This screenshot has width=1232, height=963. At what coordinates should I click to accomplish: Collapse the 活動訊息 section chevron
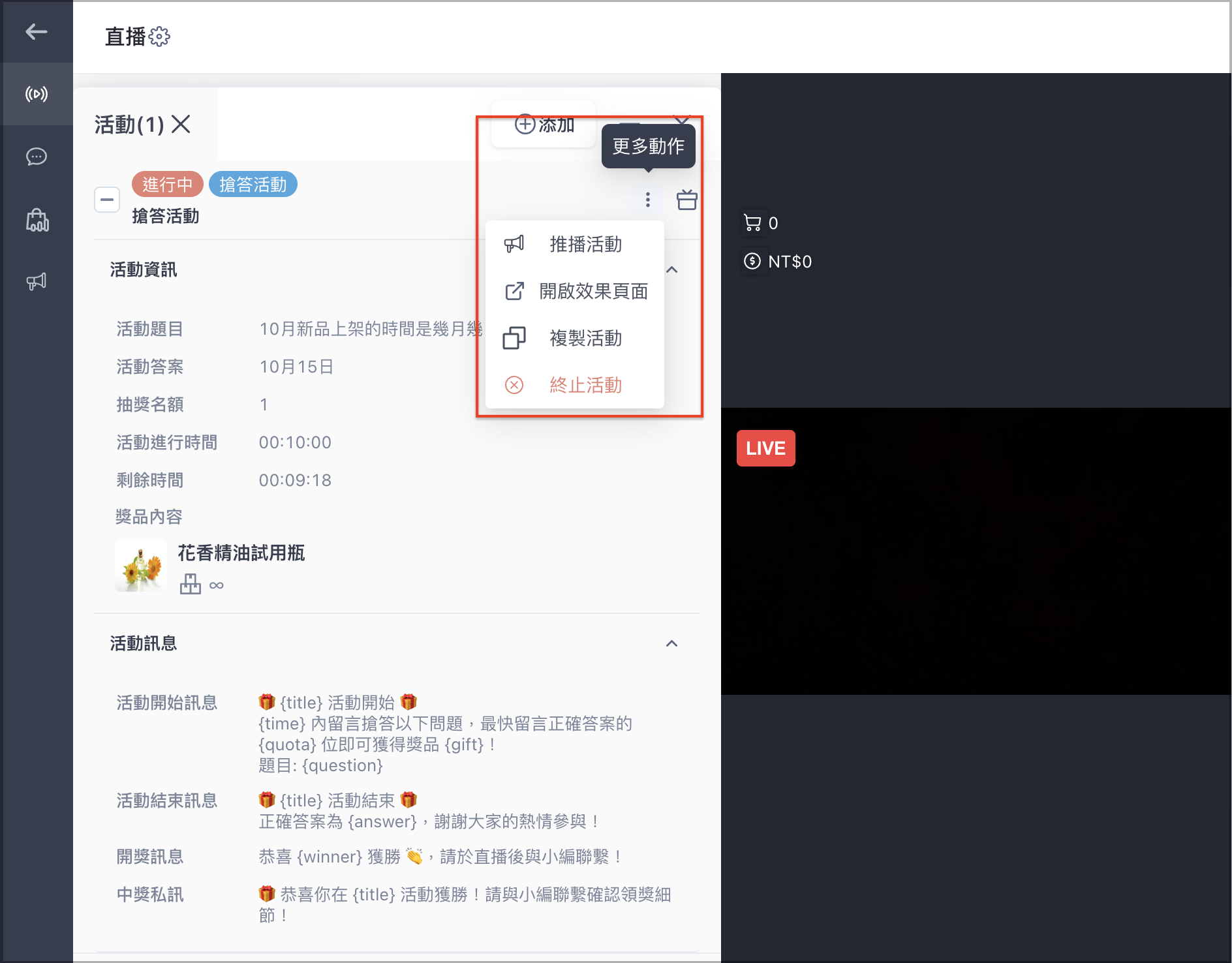(x=671, y=643)
